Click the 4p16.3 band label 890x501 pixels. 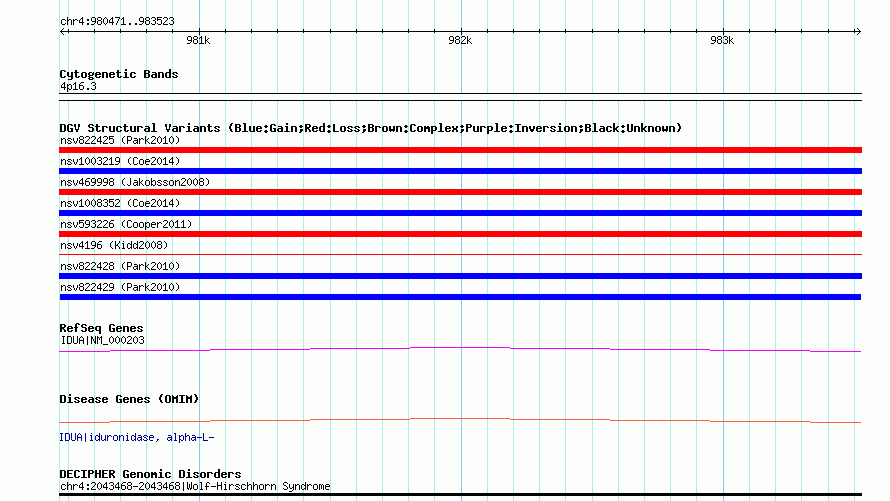pyautogui.click(x=78, y=87)
